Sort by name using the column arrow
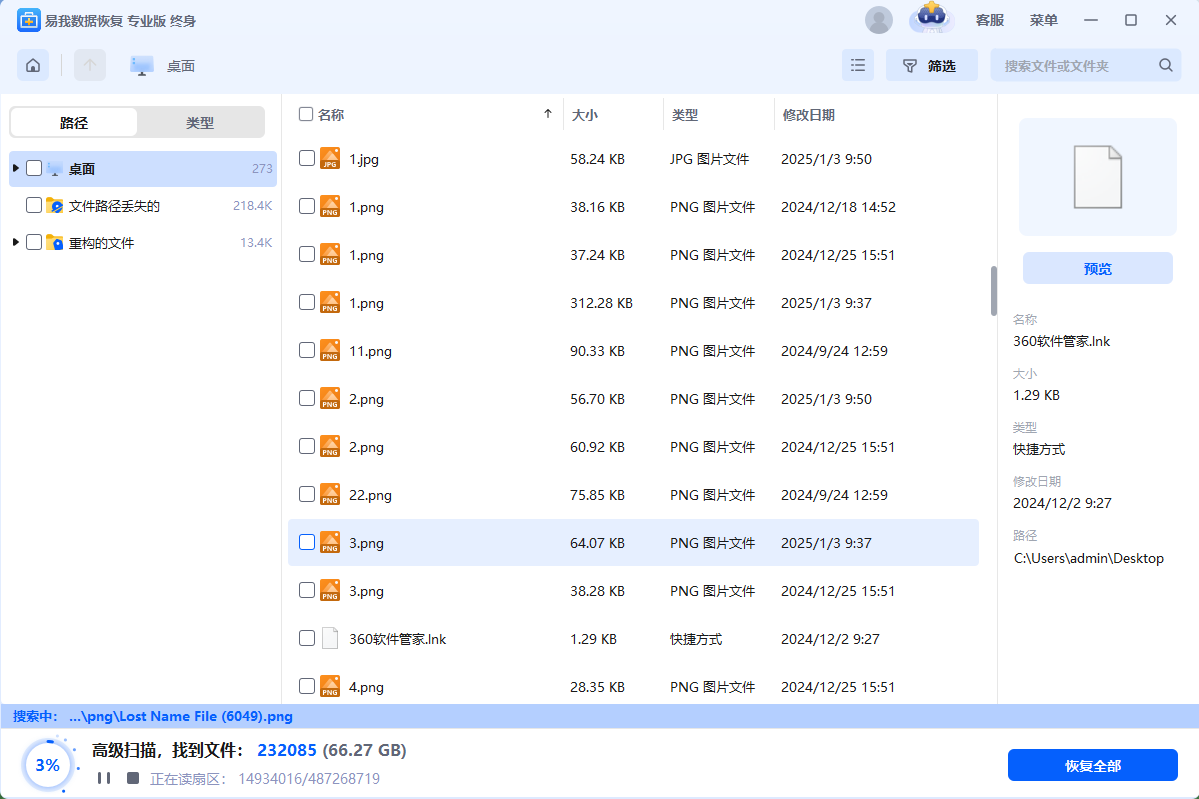 coord(547,114)
